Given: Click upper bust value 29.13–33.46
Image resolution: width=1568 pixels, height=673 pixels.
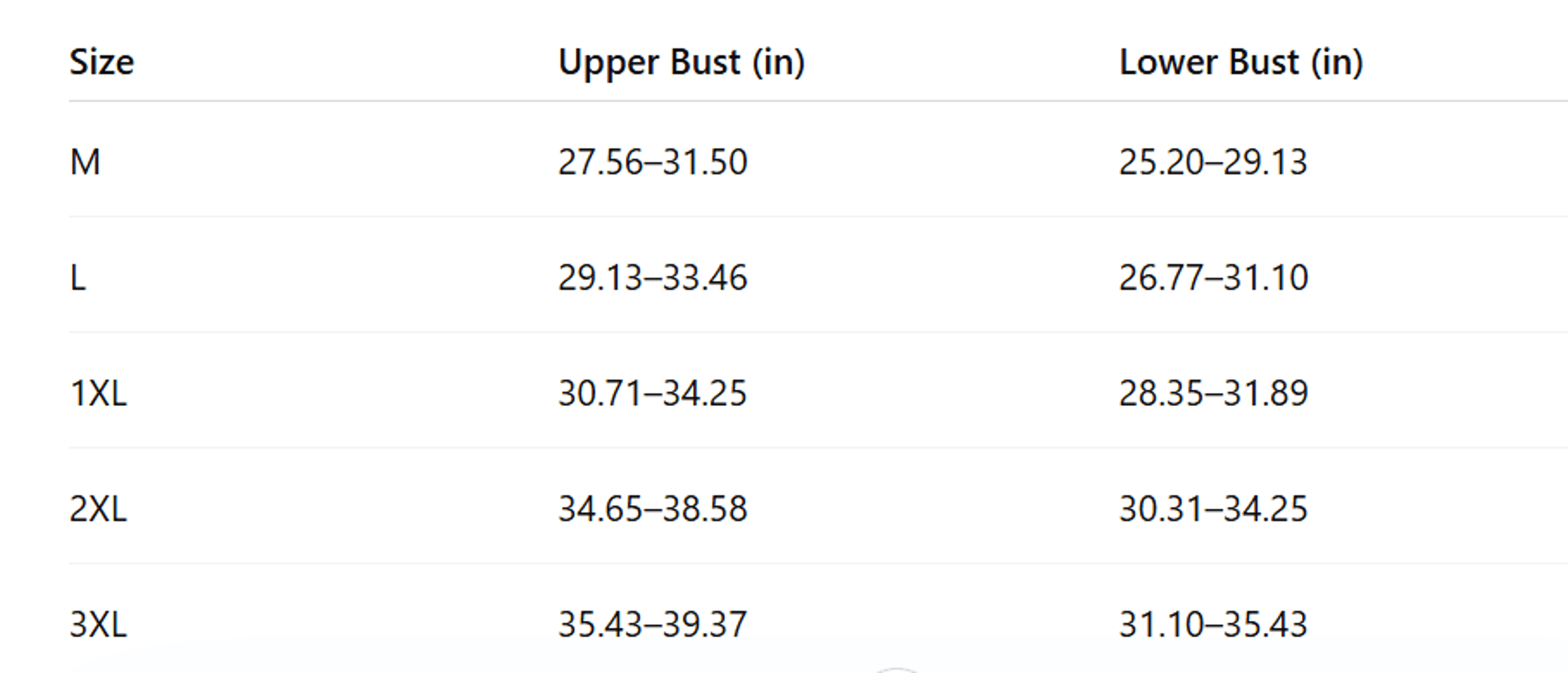Looking at the screenshot, I should (x=653, y=278).
